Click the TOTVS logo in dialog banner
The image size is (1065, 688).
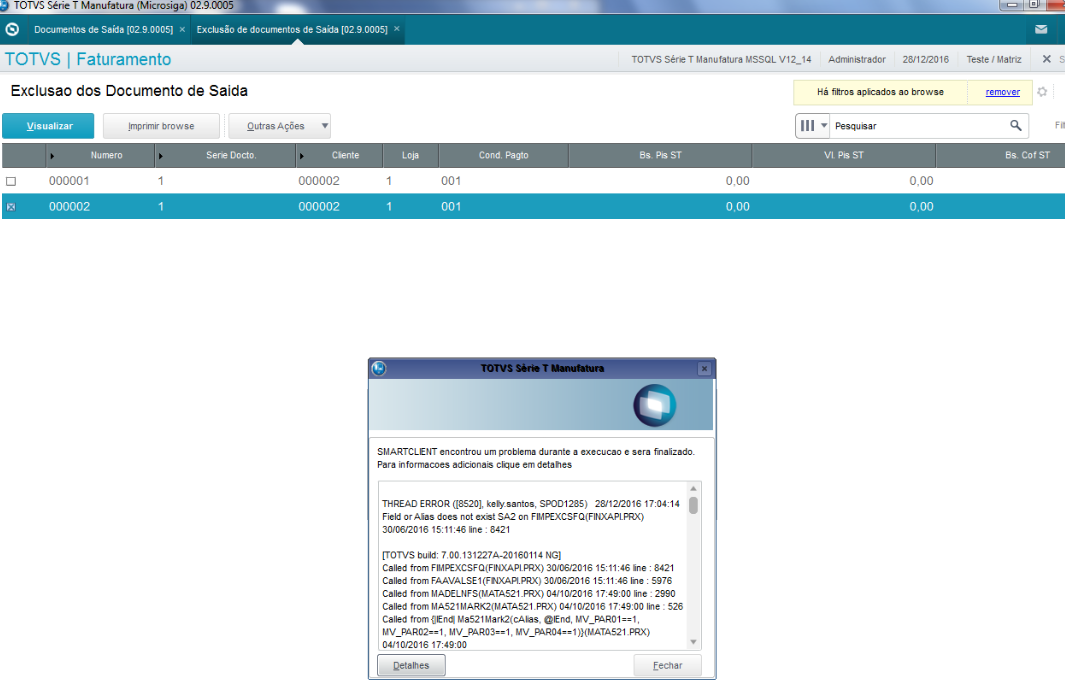pos(655,405)
